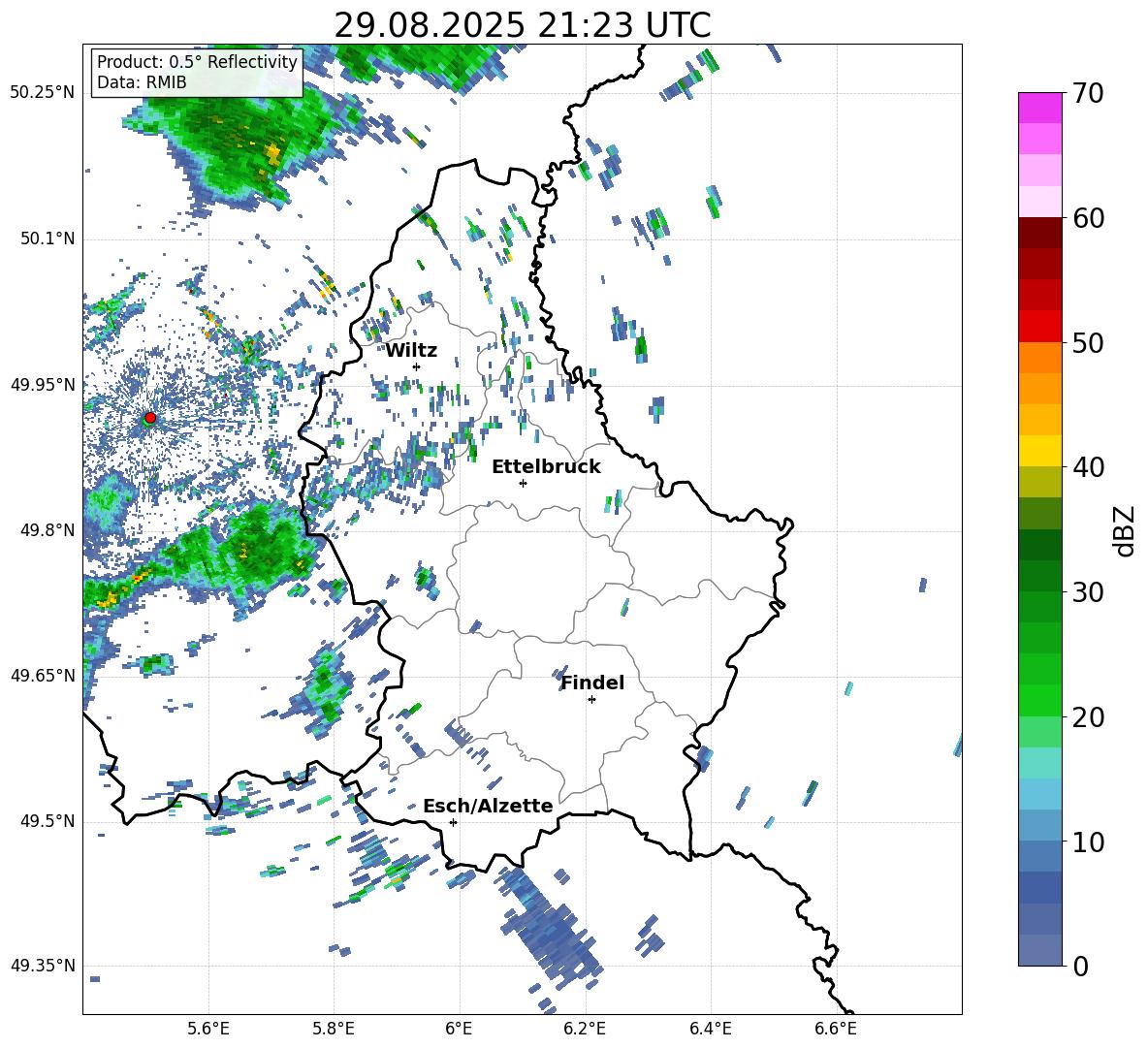This screenshot has height=1048, width=1148.
Task: Pick the magenta swatch at top of colorbar
Action: 1039,108
